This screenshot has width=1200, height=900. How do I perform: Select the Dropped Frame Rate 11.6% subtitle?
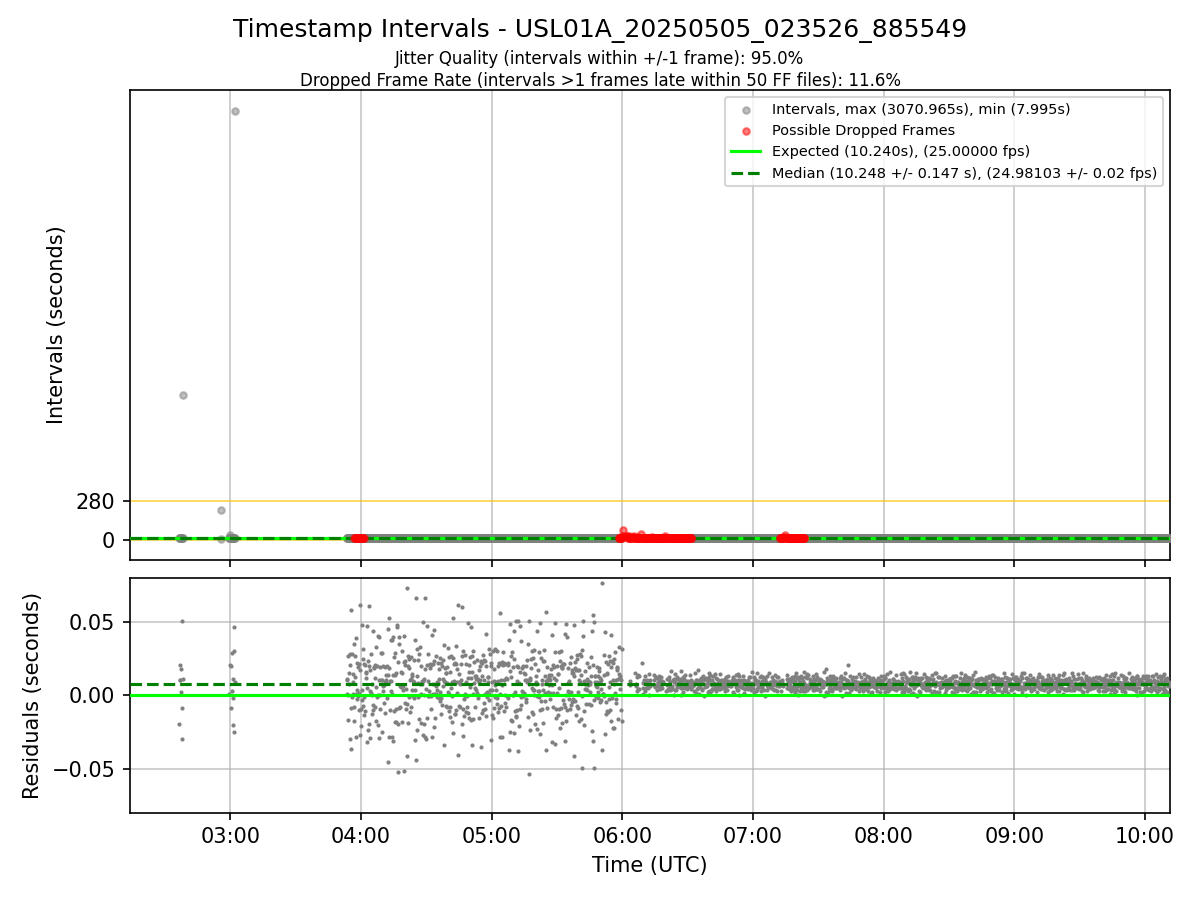click(600, 80)
